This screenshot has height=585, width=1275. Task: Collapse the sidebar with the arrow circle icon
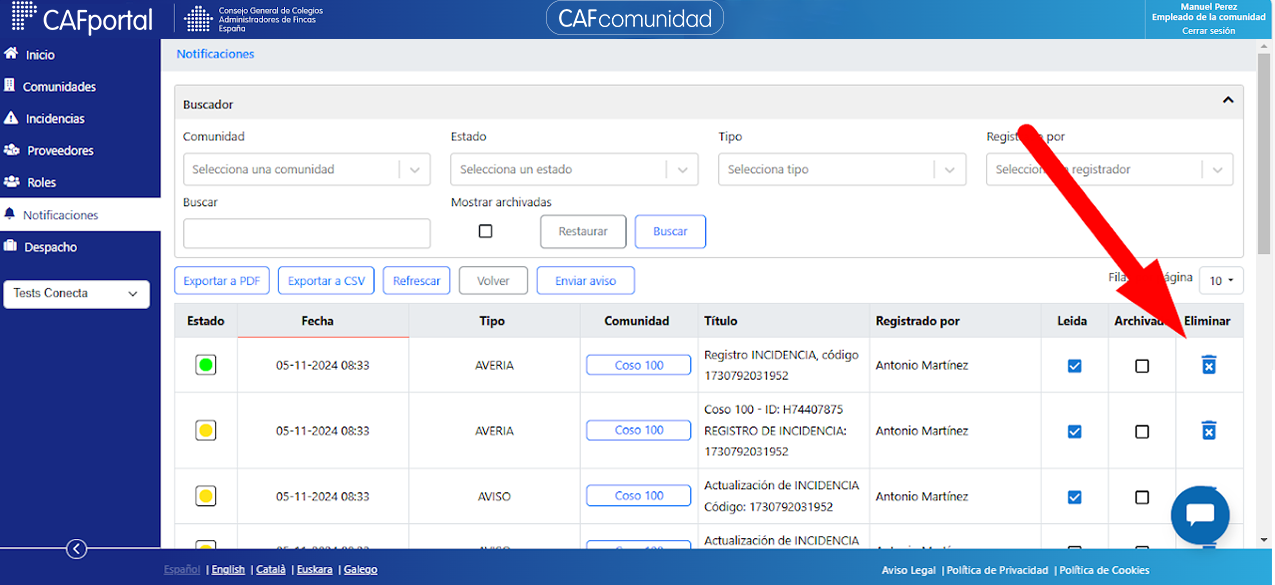pyautogui.click(x=76, y=548)
